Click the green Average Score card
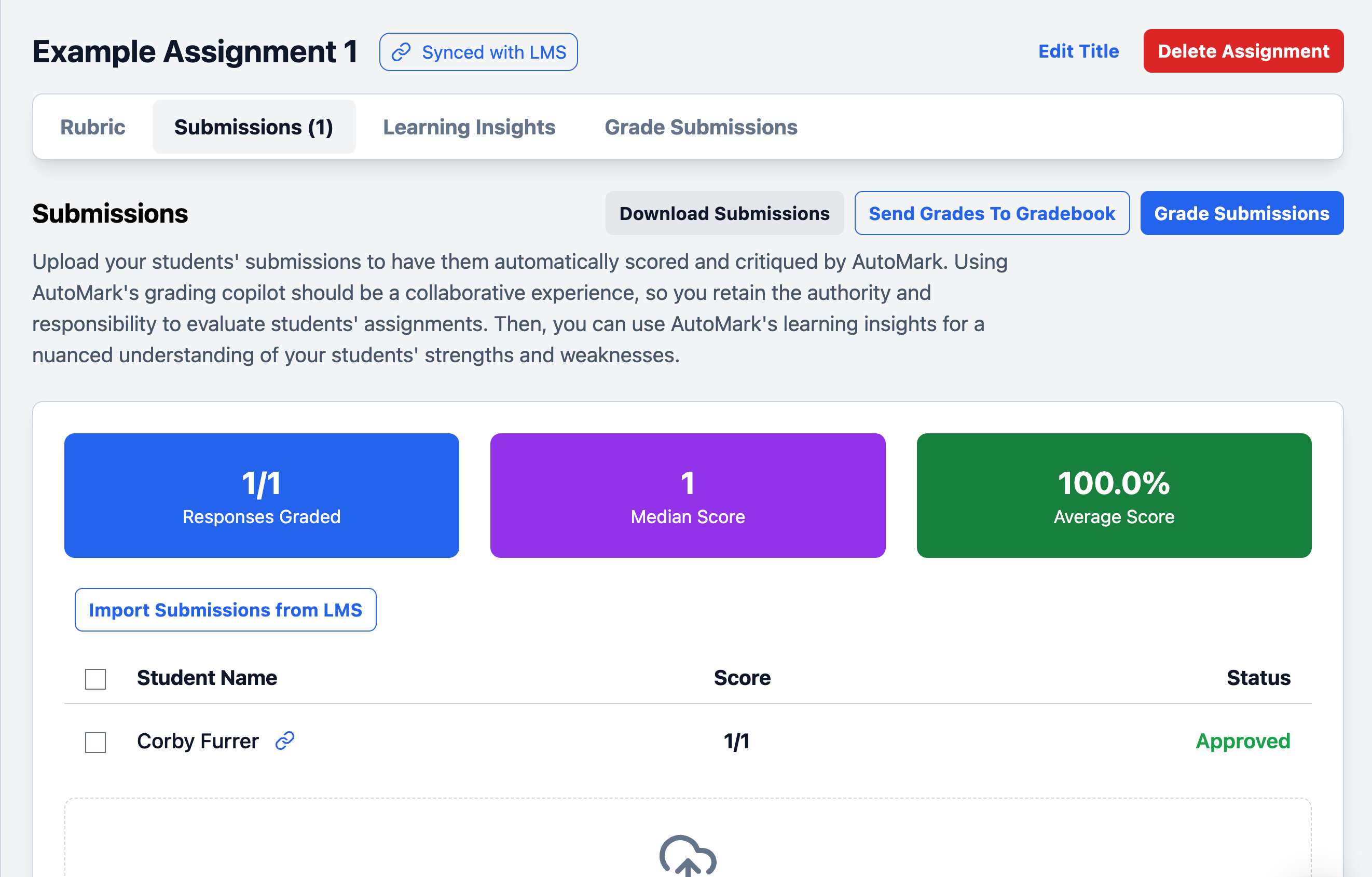Screen dimensions: 1372x877 click(x=1113, y=495)
